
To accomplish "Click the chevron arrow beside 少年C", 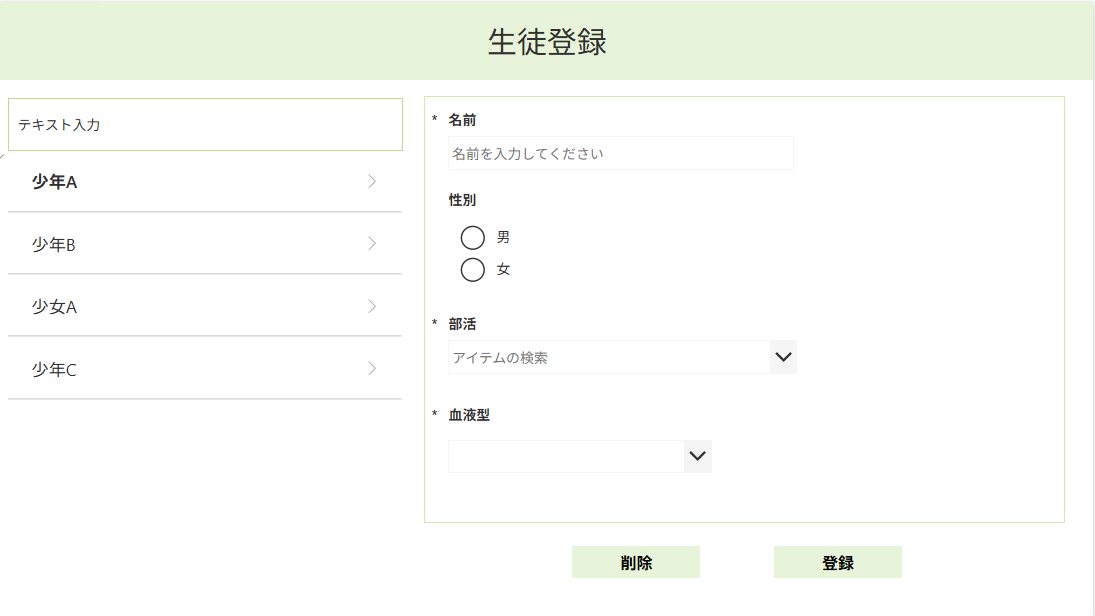I will coord(372,368).
